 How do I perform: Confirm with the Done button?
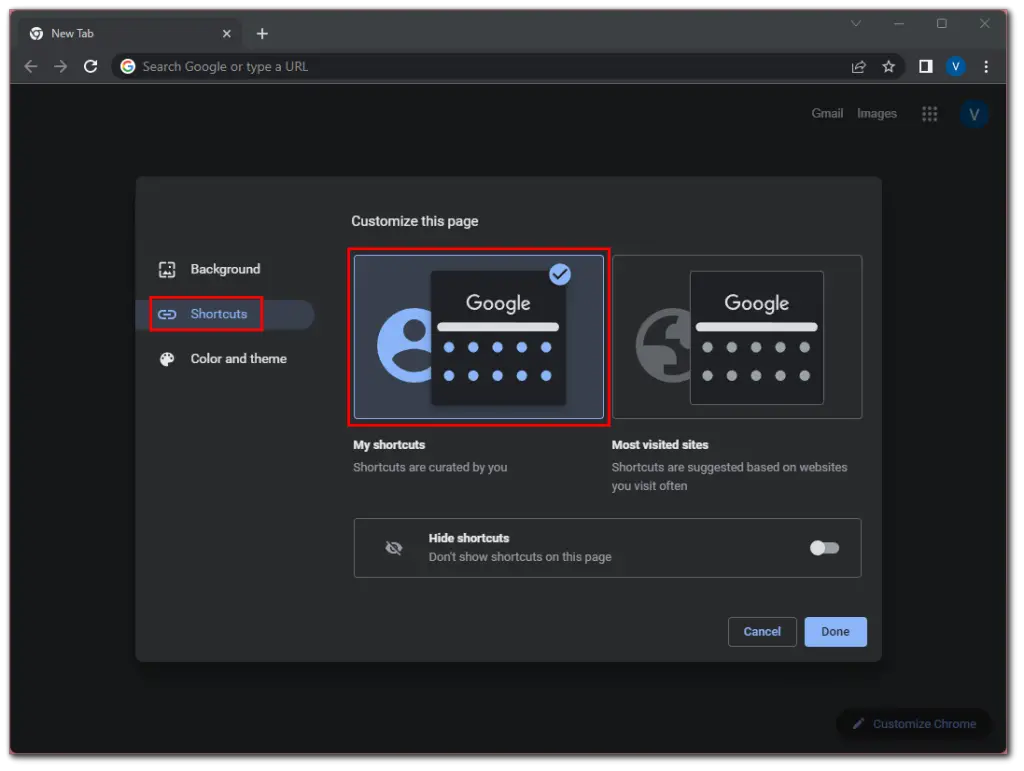(835, 632)
